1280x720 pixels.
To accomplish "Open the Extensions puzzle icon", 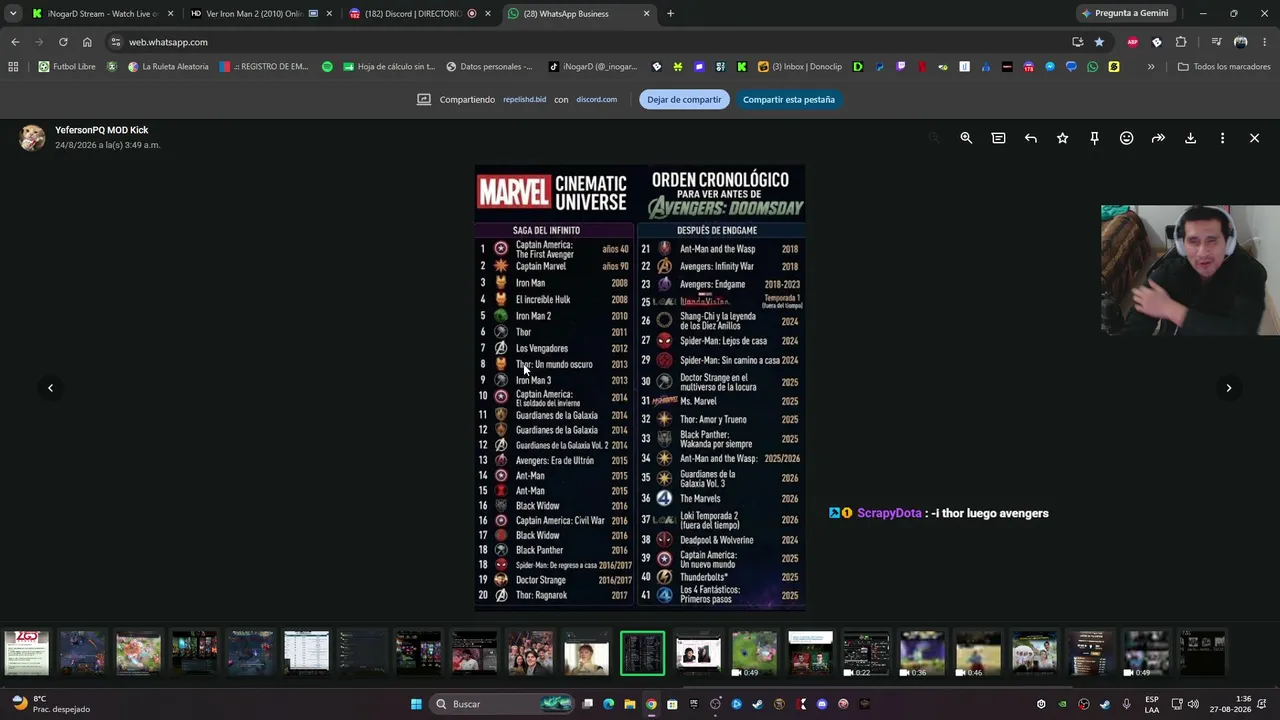I will (x=1181, y=42).
